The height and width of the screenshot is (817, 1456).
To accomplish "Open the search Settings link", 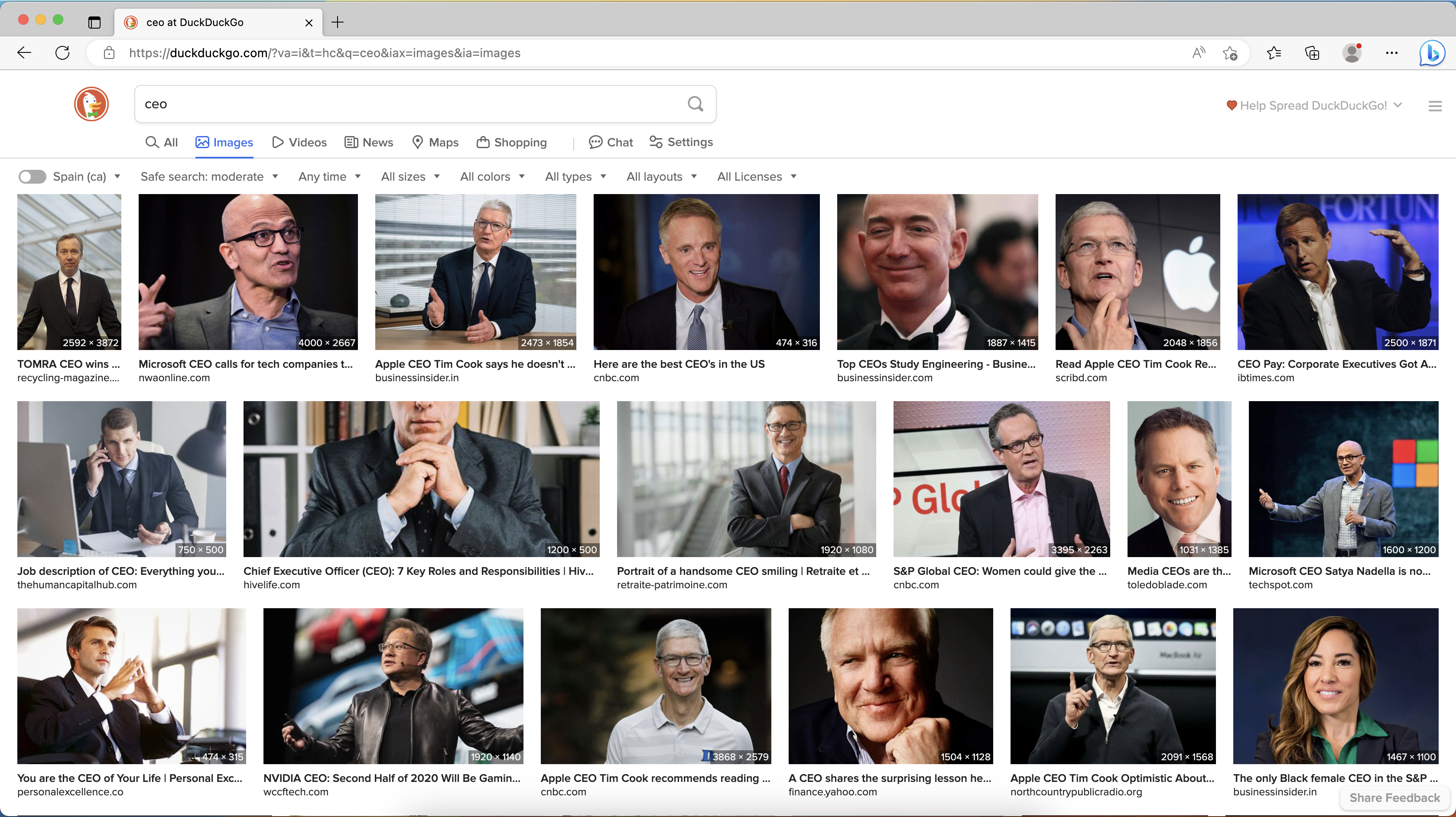I will (681, 143).
